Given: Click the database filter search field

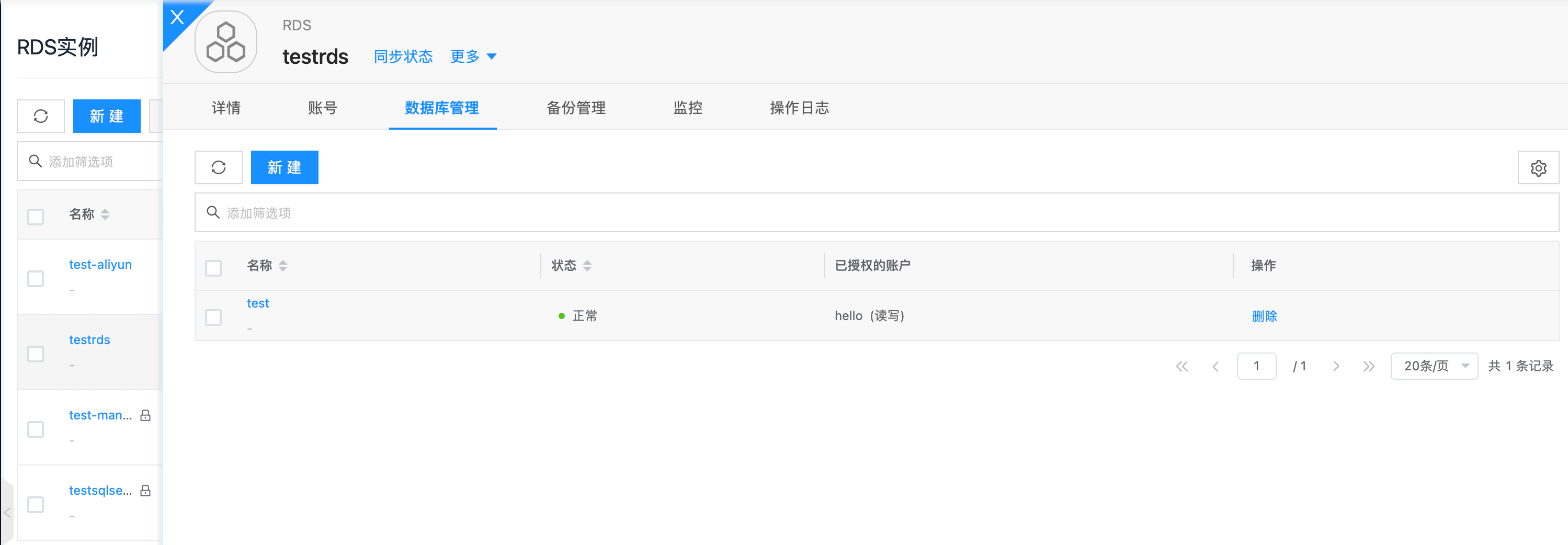Looking at the screenshot, I should [x=877, y=212].
